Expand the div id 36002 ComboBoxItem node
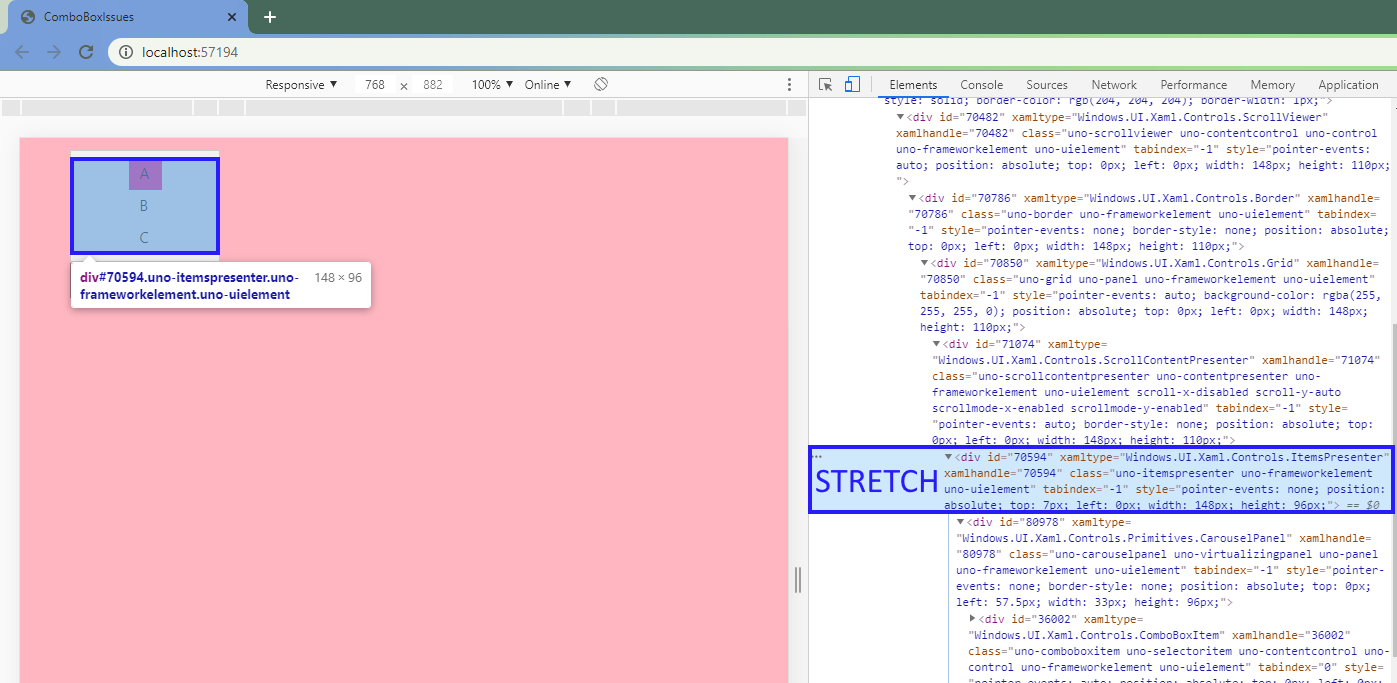The width and height of the screenshot is (1397, 683). [972, 619]
